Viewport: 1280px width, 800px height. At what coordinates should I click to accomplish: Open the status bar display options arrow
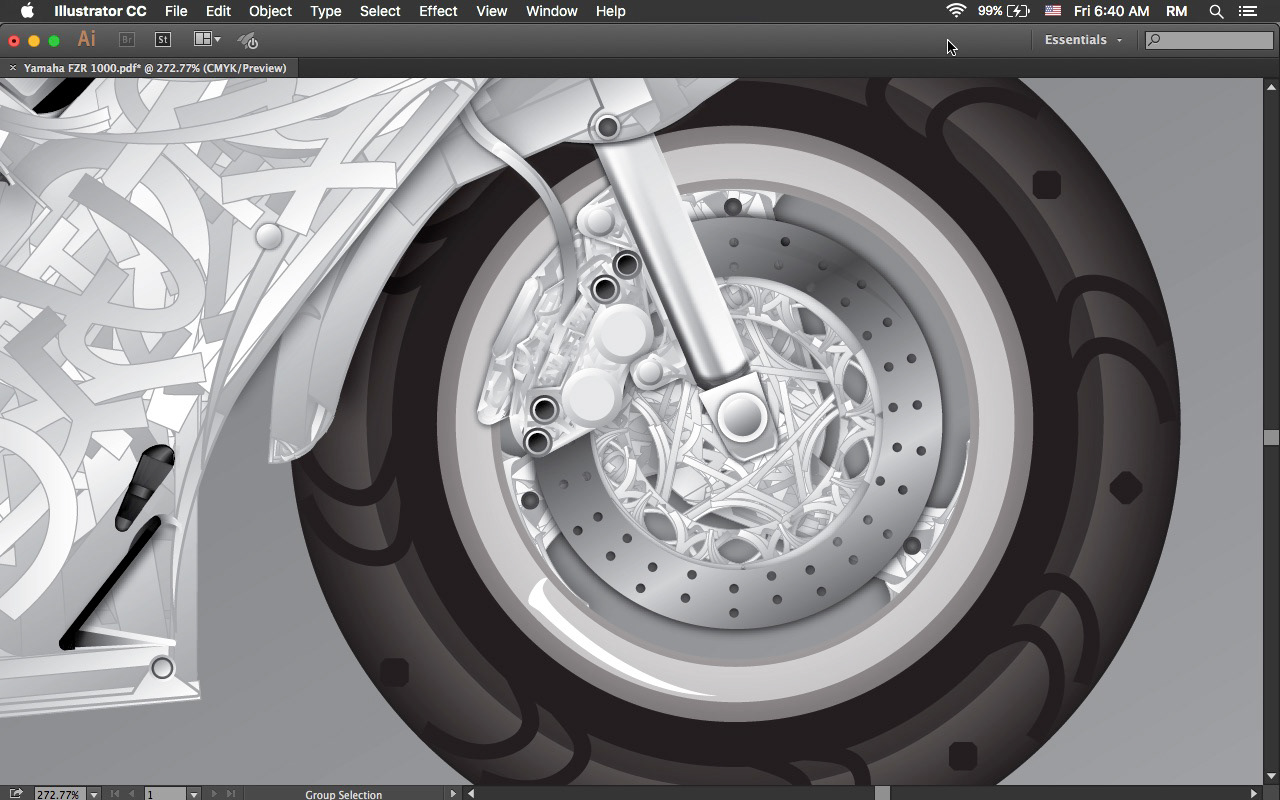pyautogui.click(x=452, y=794)
